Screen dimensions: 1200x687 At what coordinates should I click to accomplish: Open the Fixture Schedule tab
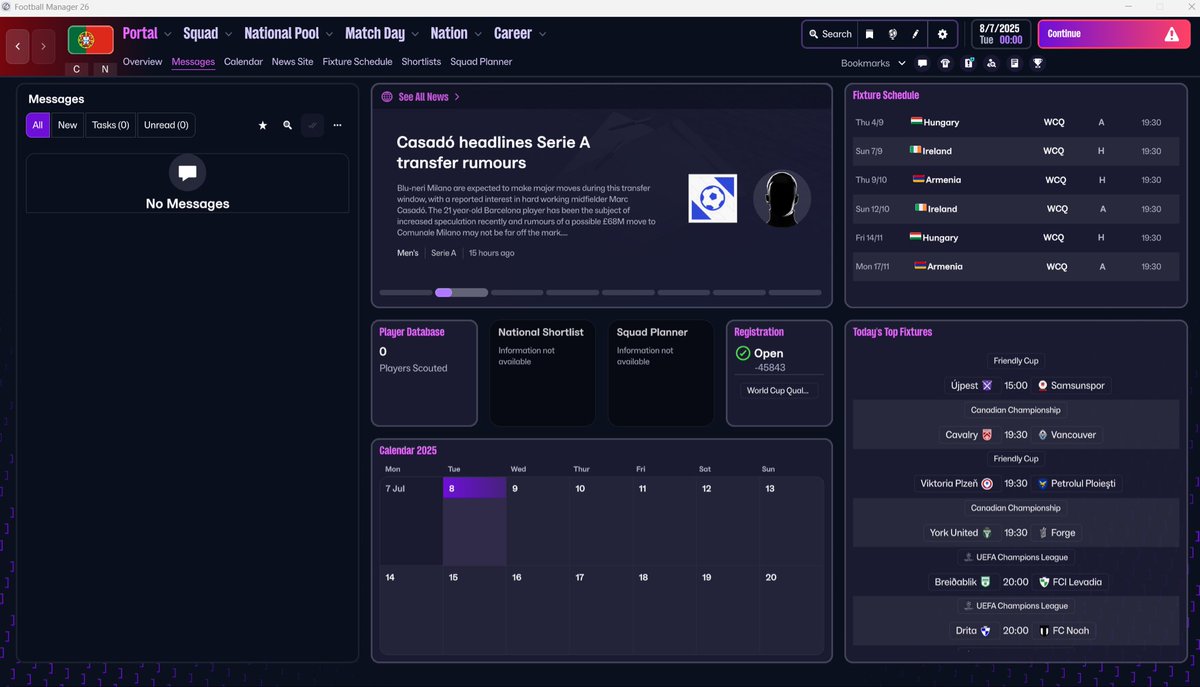tap(357, 62)
